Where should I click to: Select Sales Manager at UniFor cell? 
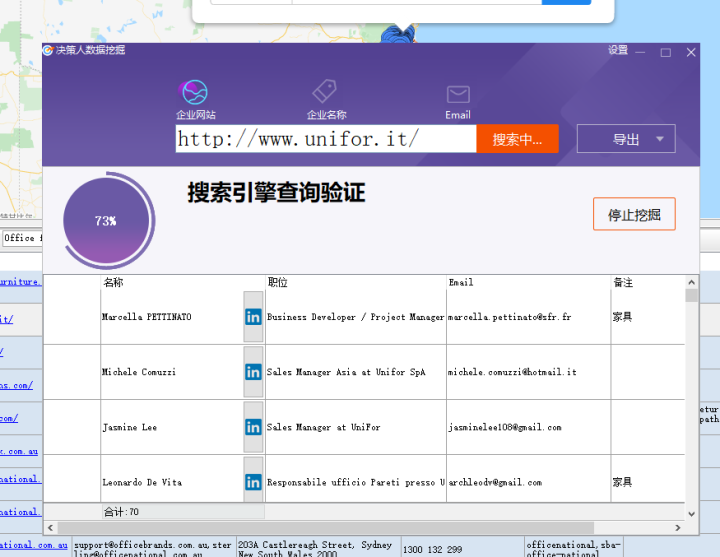pyautogui.click(x=355, y=427)
